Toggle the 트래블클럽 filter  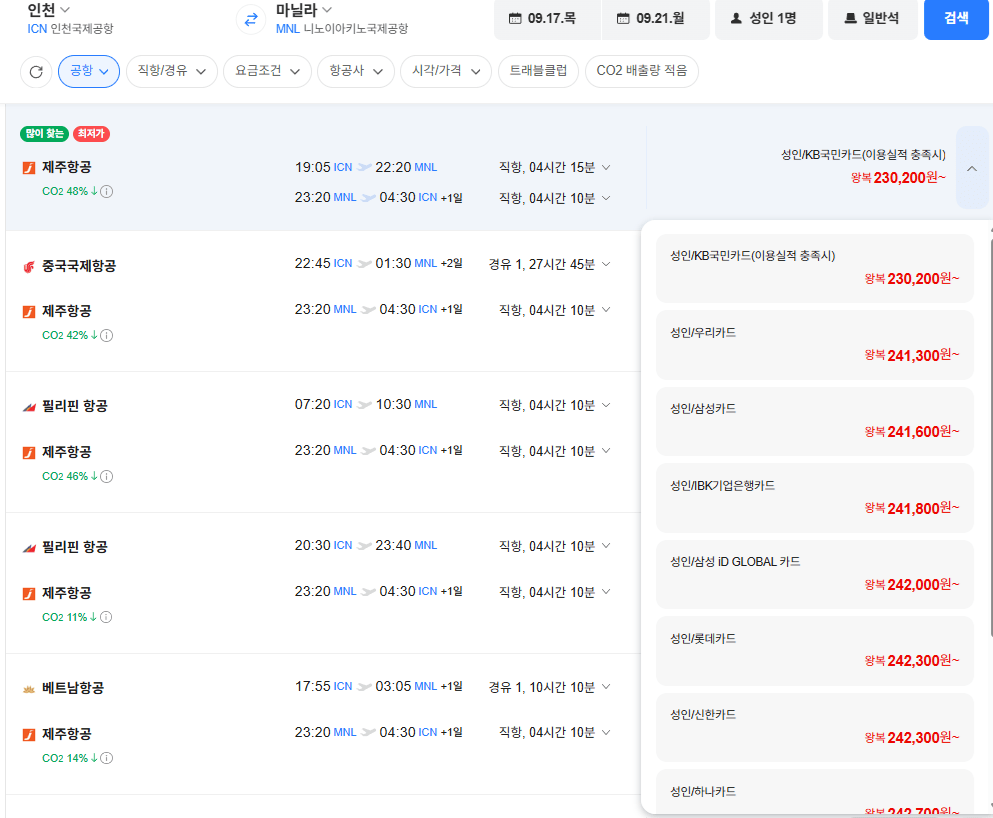[x=538, y=71]
